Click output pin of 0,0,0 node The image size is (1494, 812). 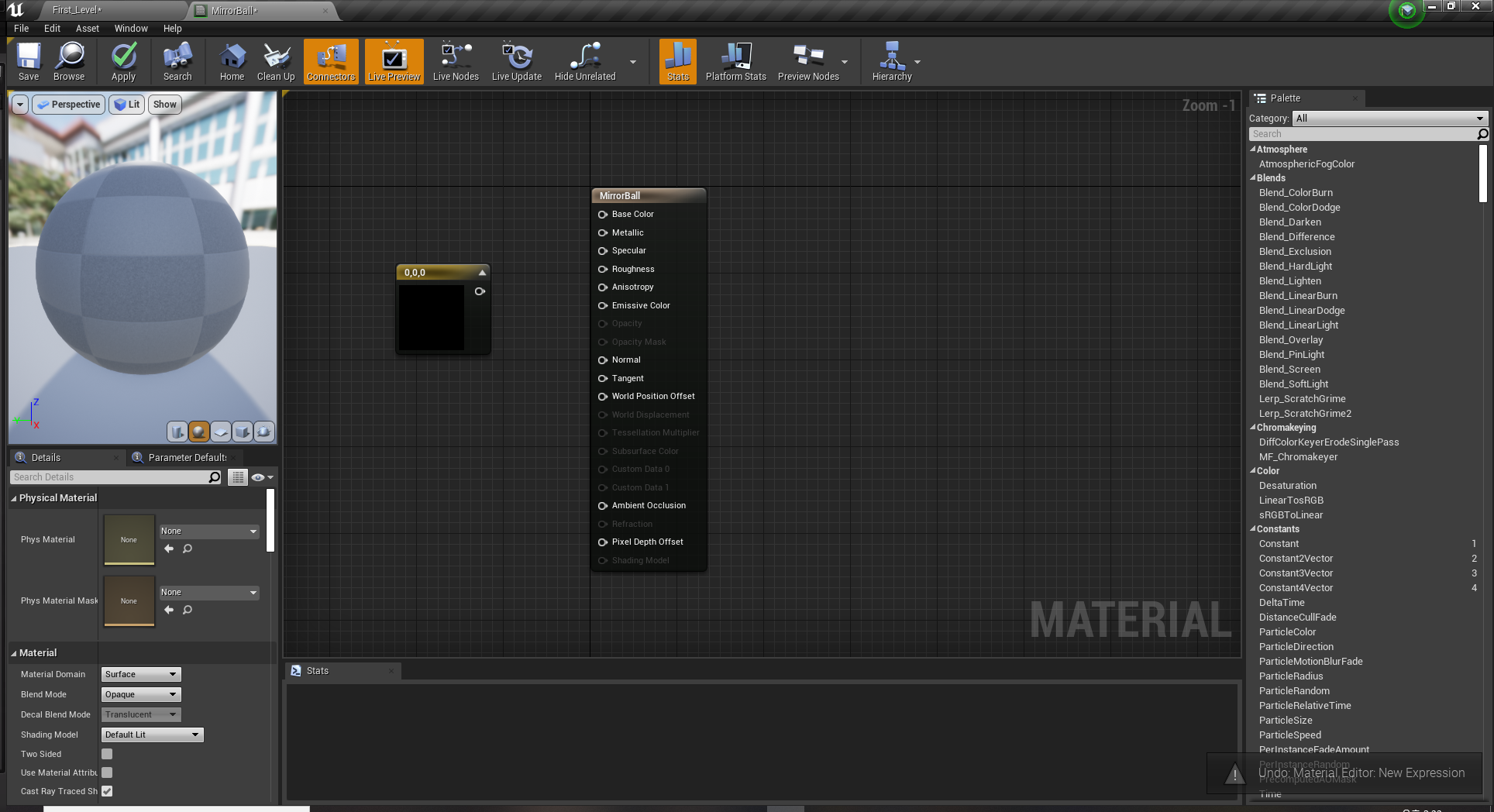pos(480,291)
